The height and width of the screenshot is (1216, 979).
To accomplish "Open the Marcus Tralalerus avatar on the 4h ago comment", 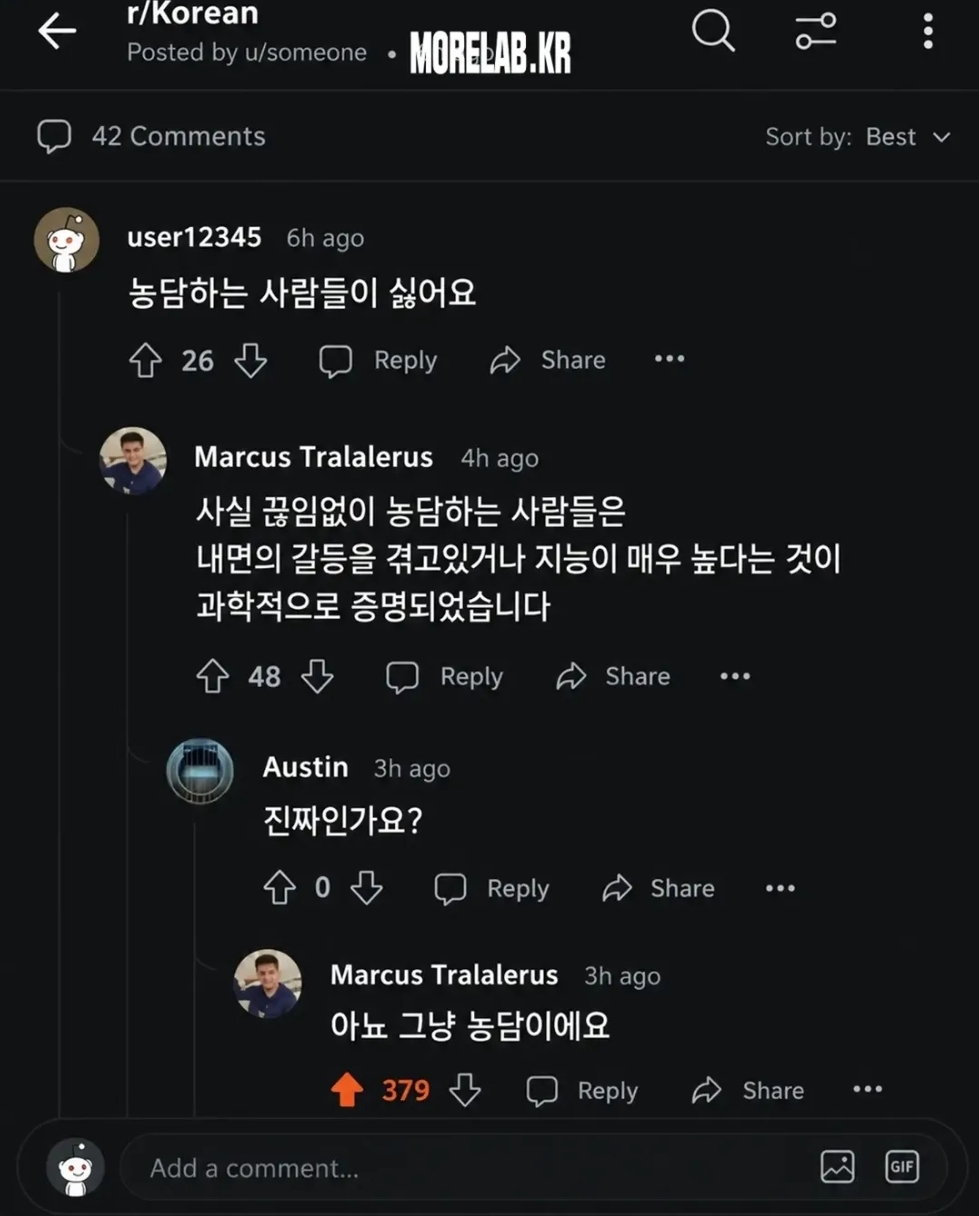I will [133, 461].
